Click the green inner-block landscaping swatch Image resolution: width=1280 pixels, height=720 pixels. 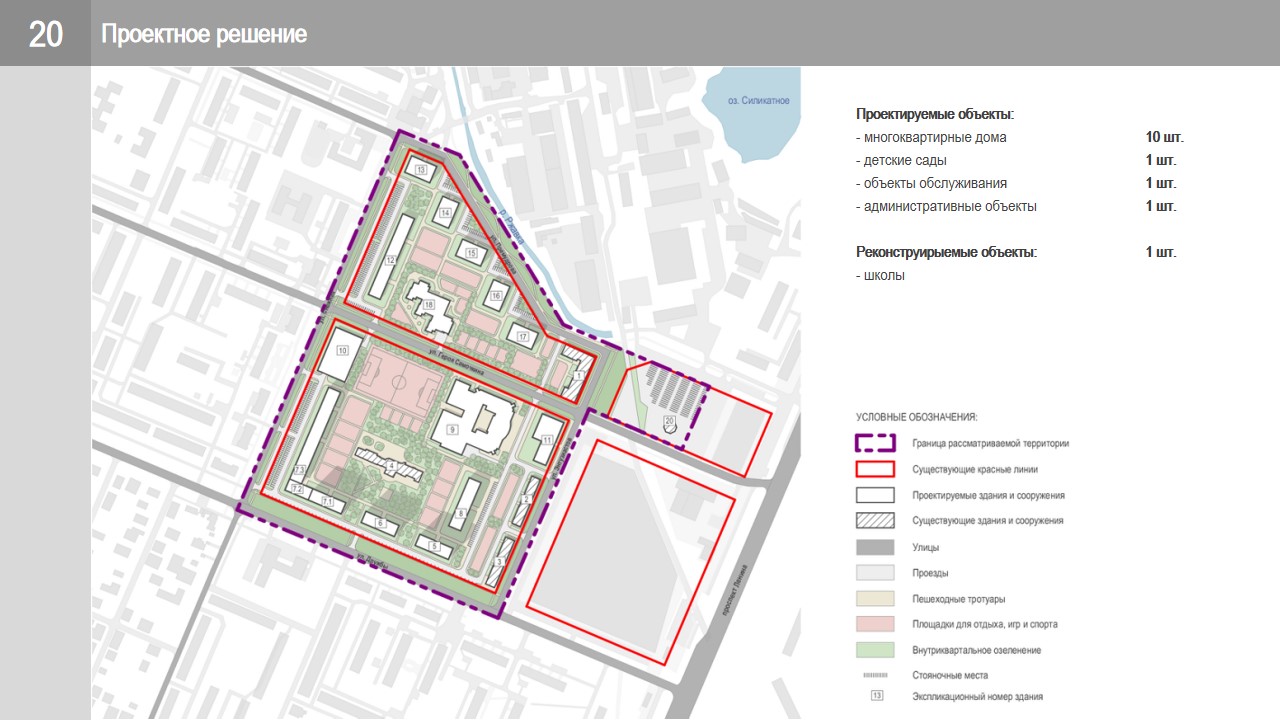(x=875, y=650)
